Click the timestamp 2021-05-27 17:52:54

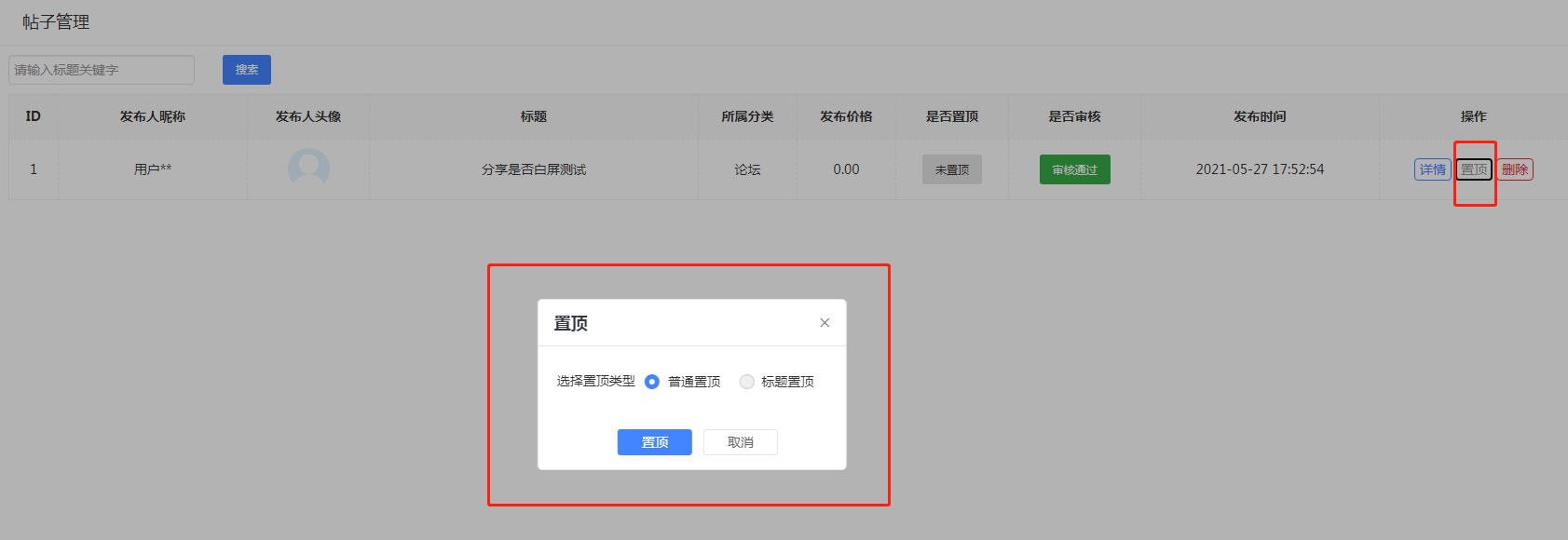(1260, 169)
